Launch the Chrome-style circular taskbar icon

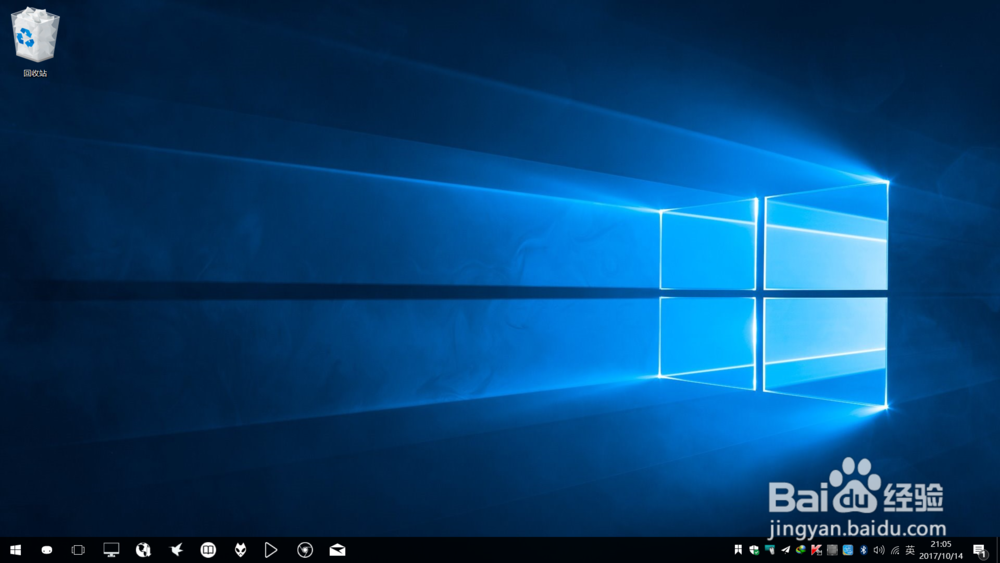pos(305,550)
